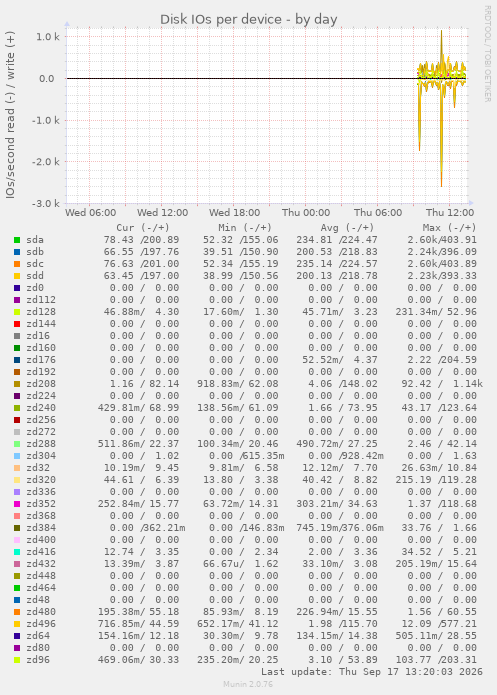The width and height of the screenshot is (497, 695).
Task: Click the y-axis label 'IOs/second read (-) / write (+)'
Action: [x=10, y=115]
